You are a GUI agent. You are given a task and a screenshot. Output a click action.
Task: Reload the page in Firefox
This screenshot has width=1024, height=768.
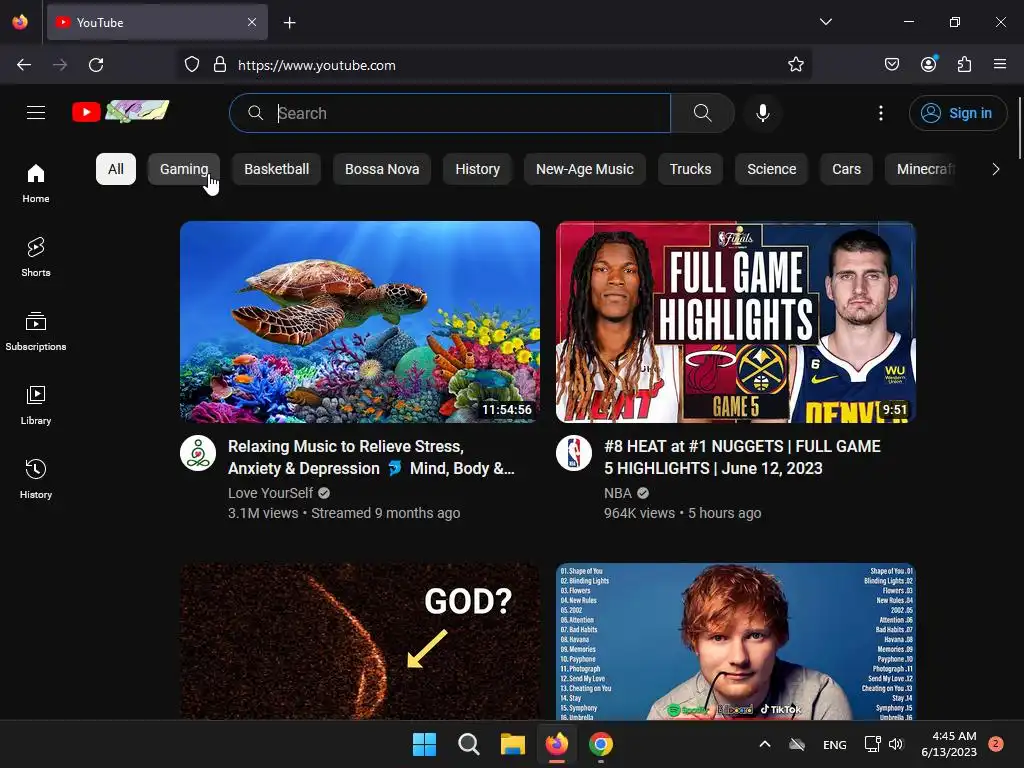tap(96, 65)
